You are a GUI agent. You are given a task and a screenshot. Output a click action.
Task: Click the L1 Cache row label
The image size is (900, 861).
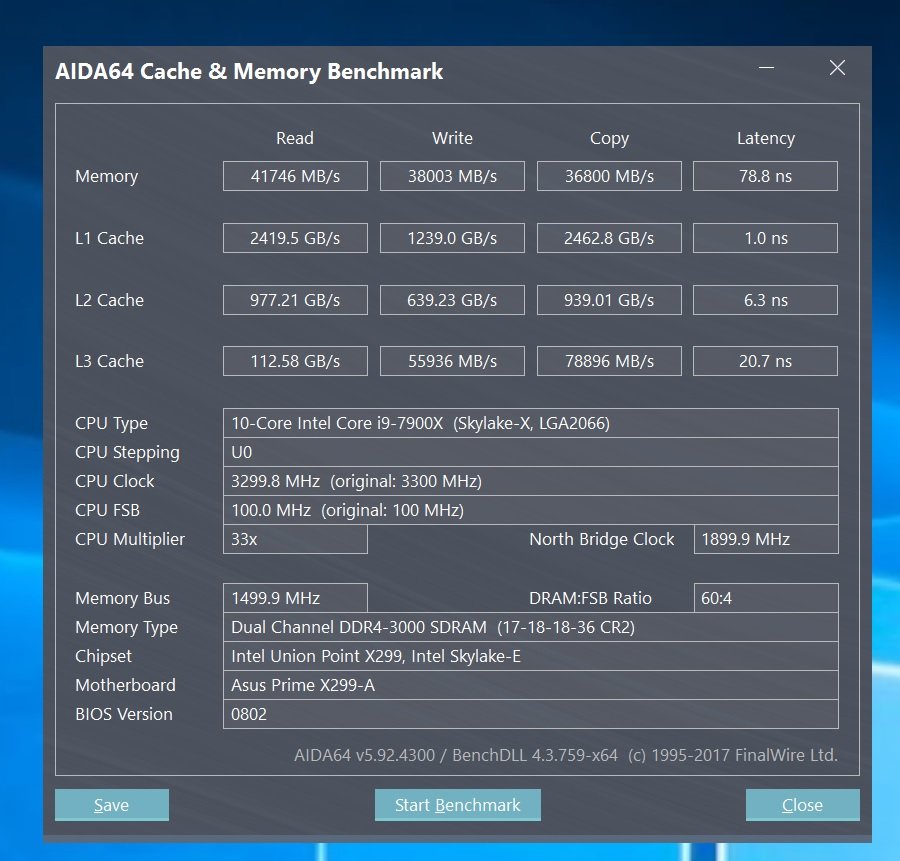click(x=110, y=238)
